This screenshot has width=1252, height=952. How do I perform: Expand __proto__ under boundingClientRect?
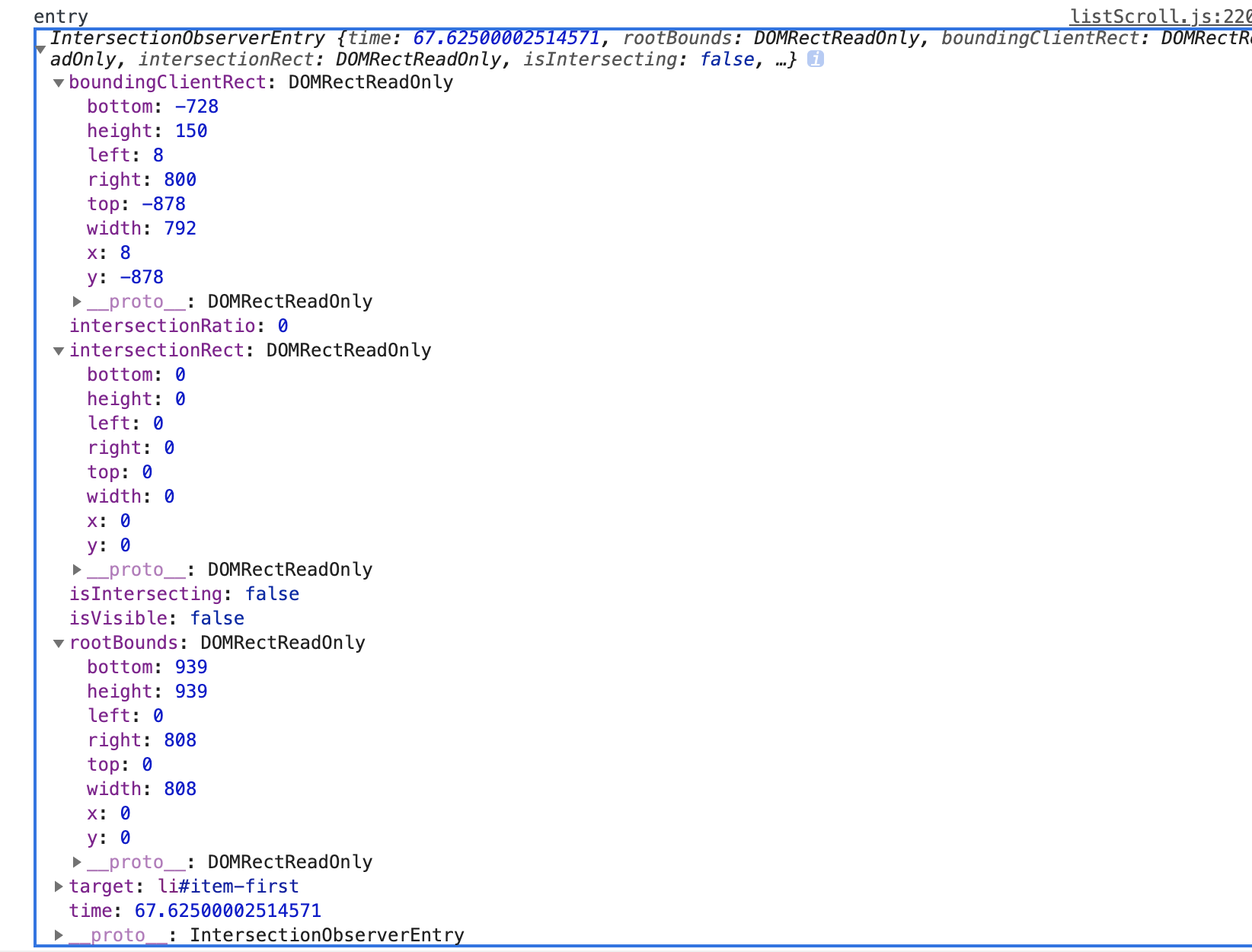coord(77,302)
